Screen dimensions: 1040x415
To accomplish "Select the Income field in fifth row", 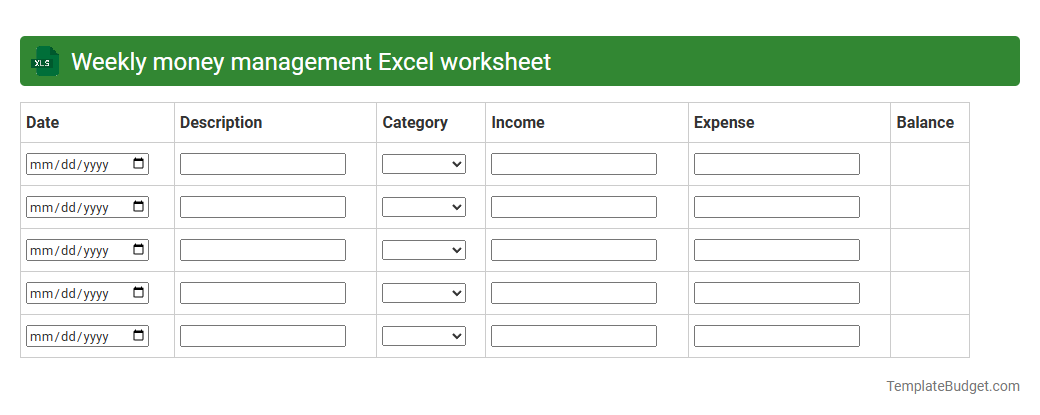I will click(574, 336).
